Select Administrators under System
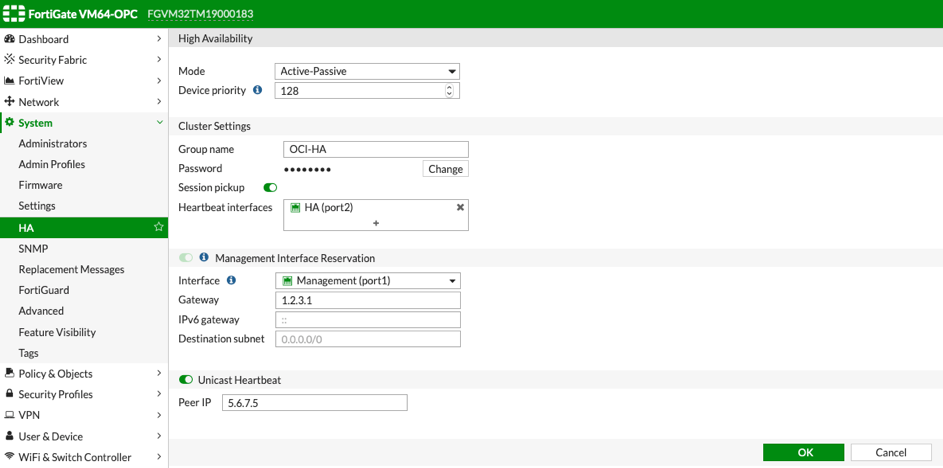The height and width of the screenshot is (468, 943). (x=52, y=144)
